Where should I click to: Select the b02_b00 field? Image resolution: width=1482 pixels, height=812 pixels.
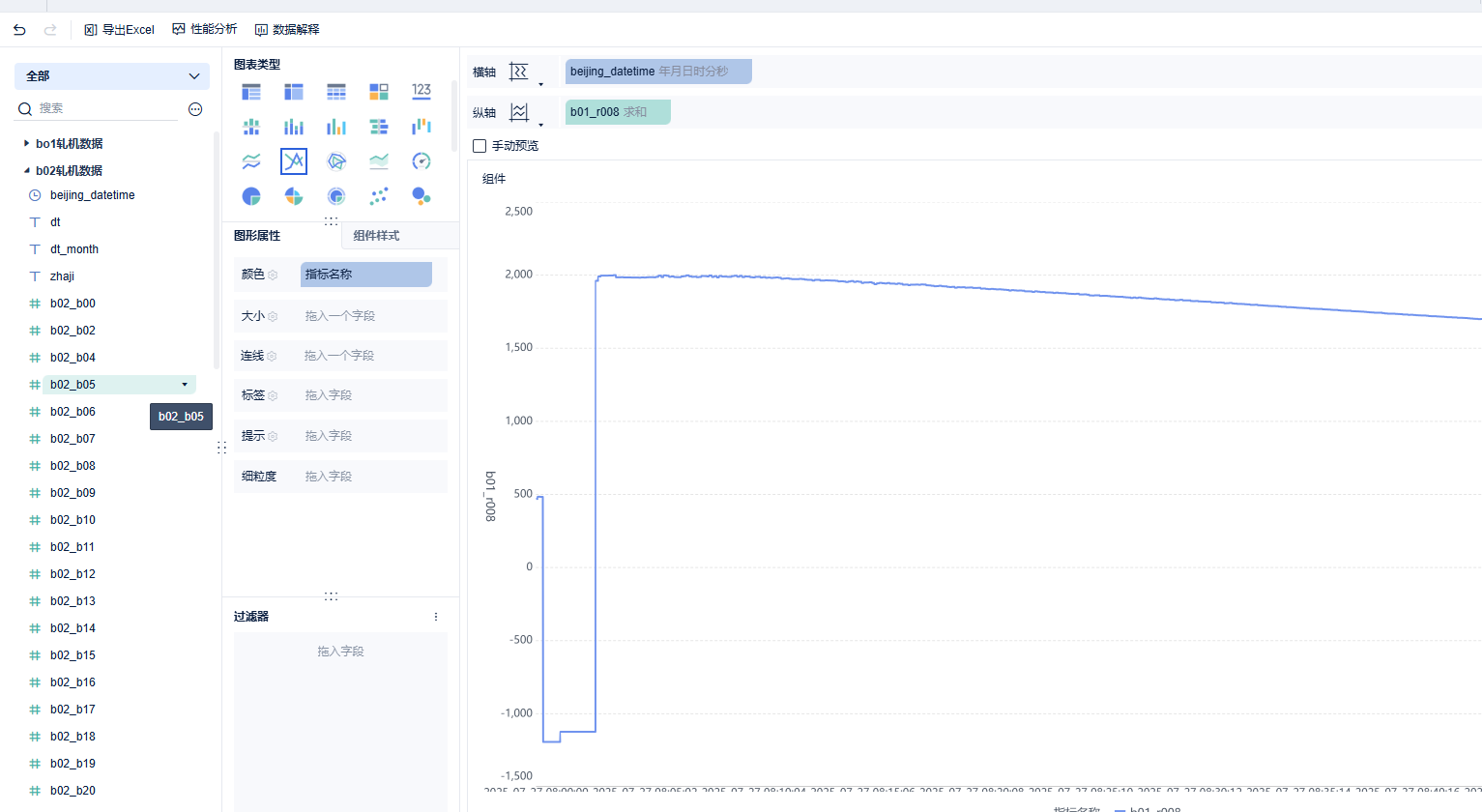tap(73, 304)
